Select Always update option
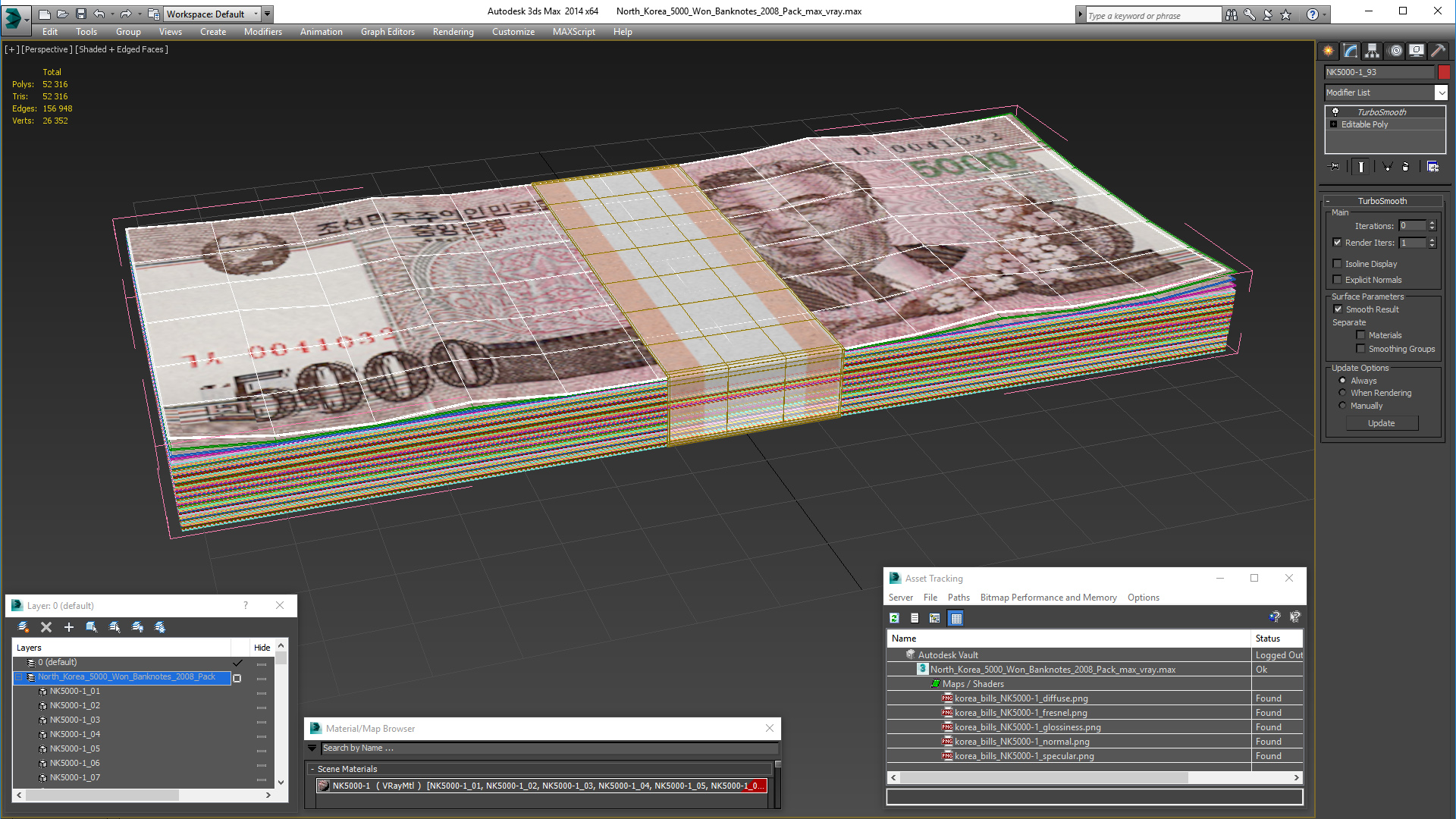 tap(1343, 381)
